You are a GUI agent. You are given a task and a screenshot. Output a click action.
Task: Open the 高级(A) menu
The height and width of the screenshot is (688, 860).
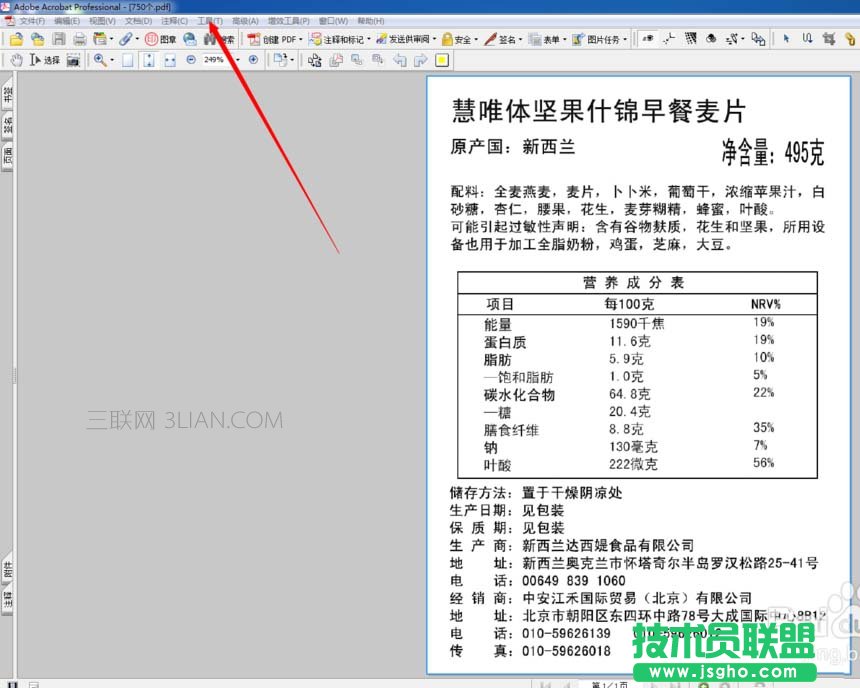pyautogui.click(x=245, y=21)
